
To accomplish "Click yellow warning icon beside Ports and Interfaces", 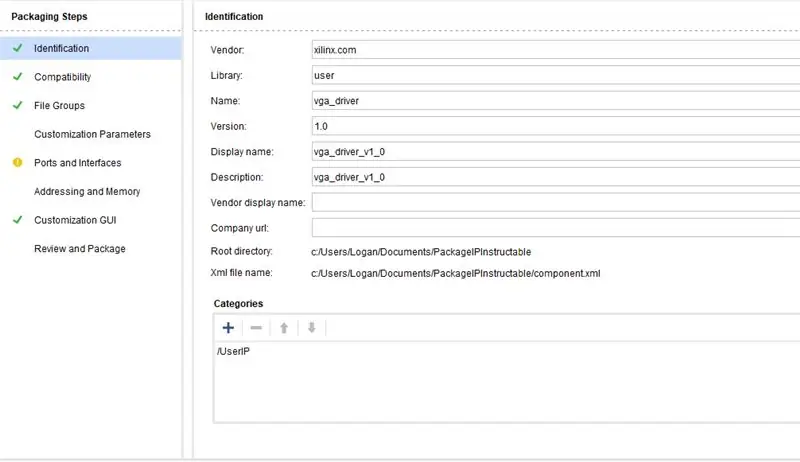I will click(x=18, y=163).
